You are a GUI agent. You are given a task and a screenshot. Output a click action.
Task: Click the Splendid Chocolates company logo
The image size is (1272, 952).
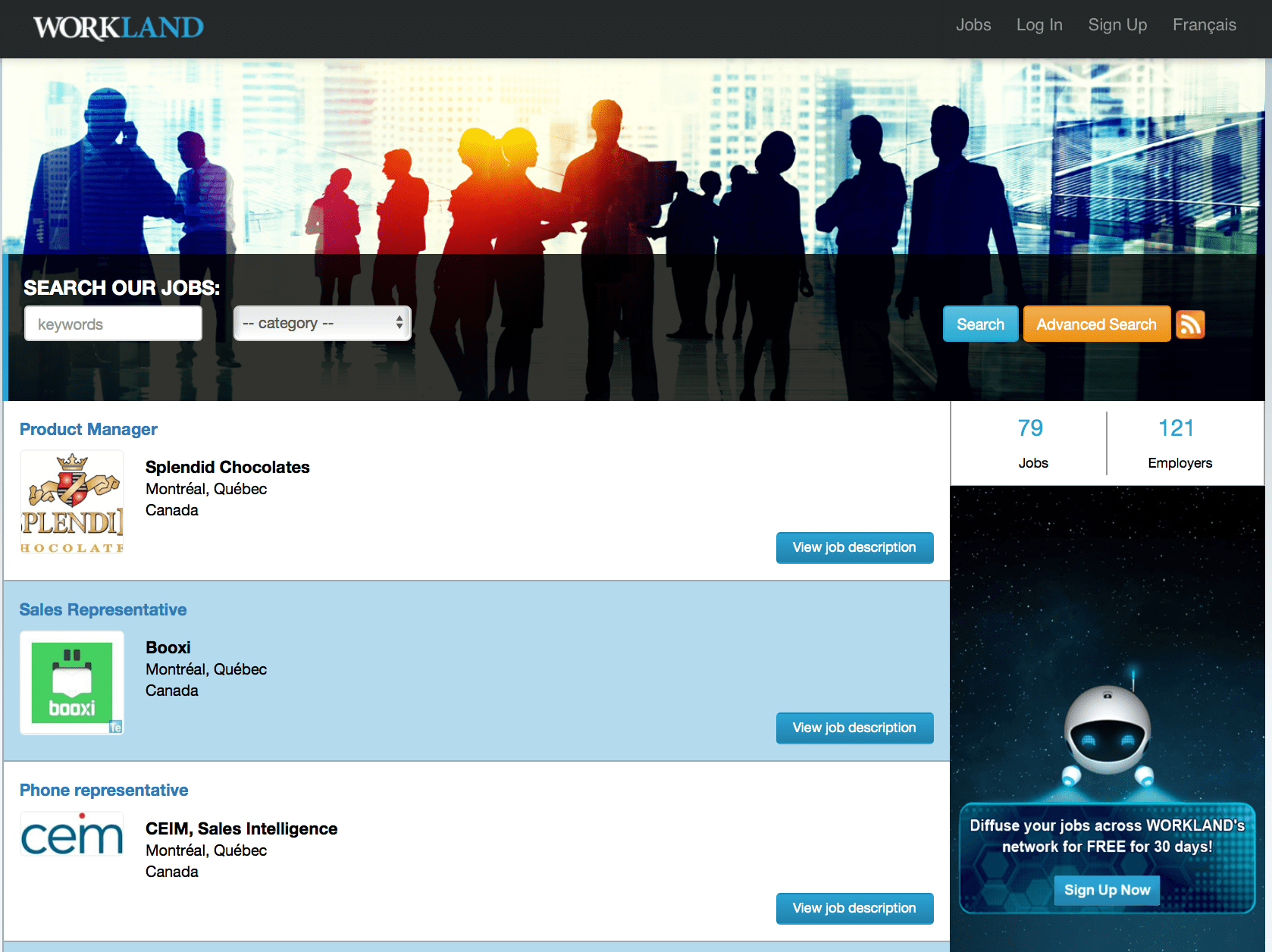click(x=72, y=503)
